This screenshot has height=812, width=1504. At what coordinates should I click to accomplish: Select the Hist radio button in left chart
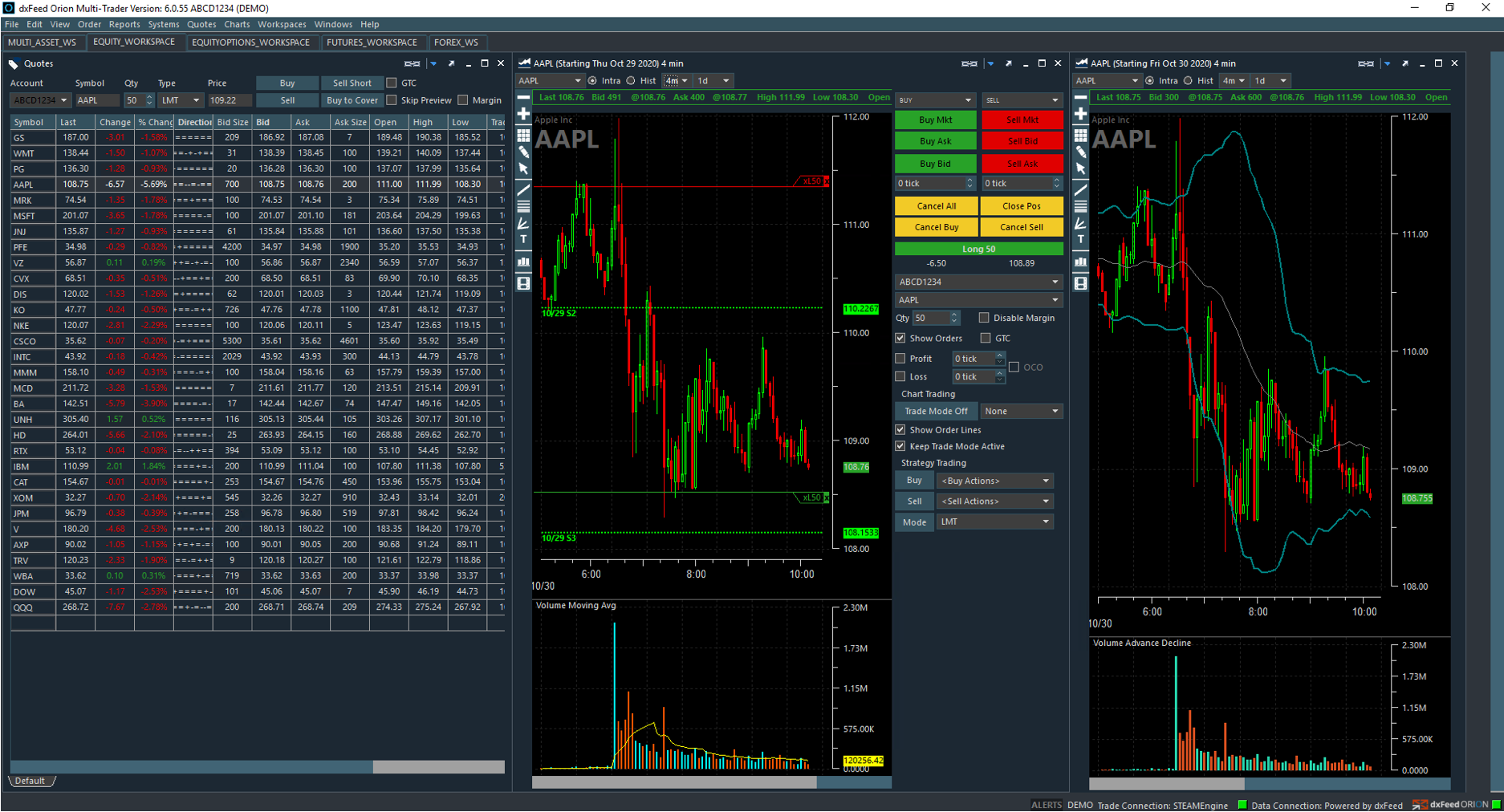(x=631, y=80)
